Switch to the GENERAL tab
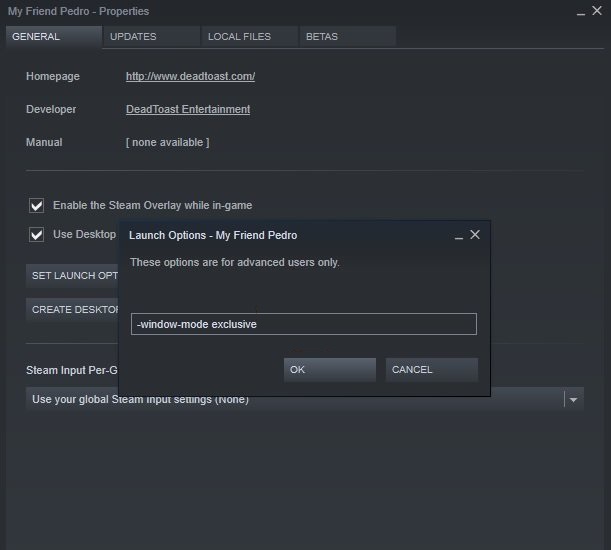Image resolution: width=611 pixels, height=550 pixels. (54, 37)
